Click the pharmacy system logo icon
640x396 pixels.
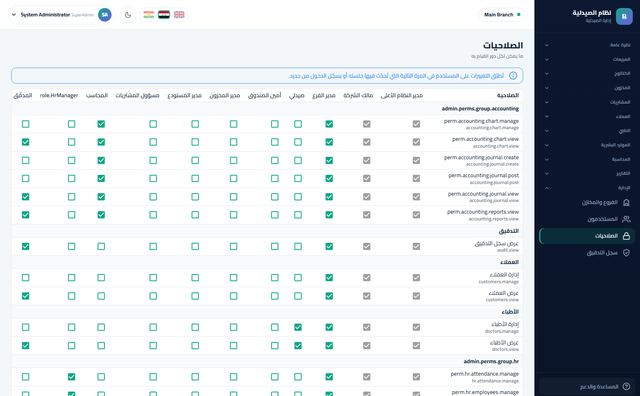click(624, 16)
